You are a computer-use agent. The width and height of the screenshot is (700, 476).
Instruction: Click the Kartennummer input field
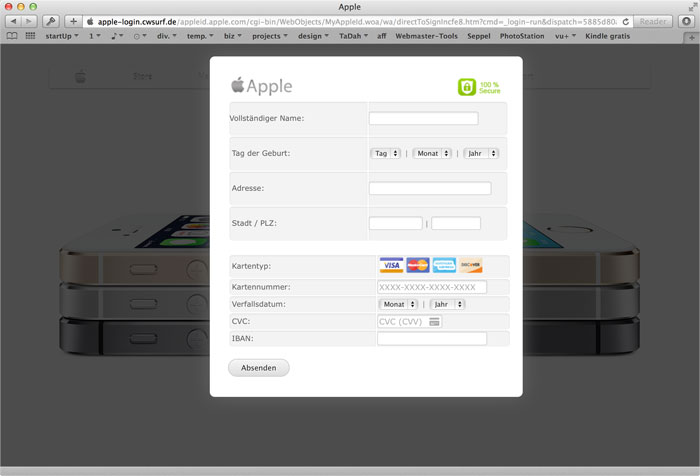(432, 287)
